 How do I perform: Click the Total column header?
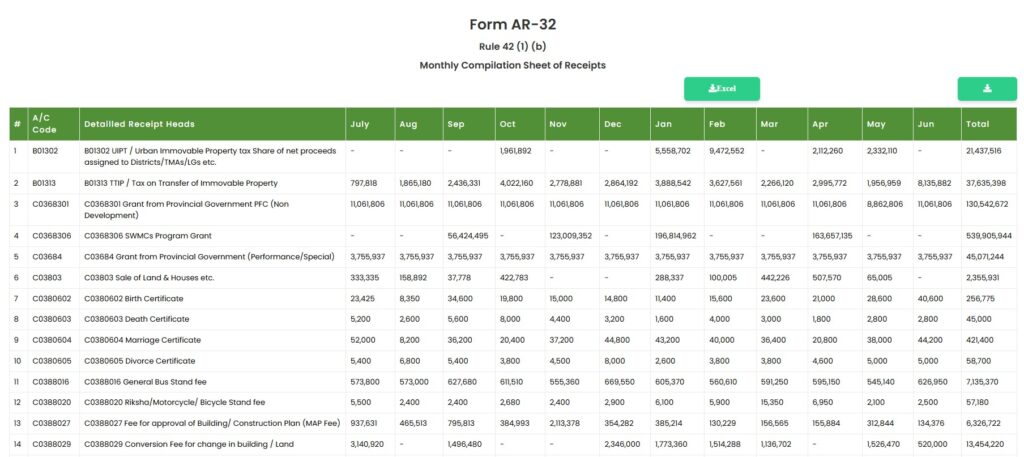click(989, 124)
